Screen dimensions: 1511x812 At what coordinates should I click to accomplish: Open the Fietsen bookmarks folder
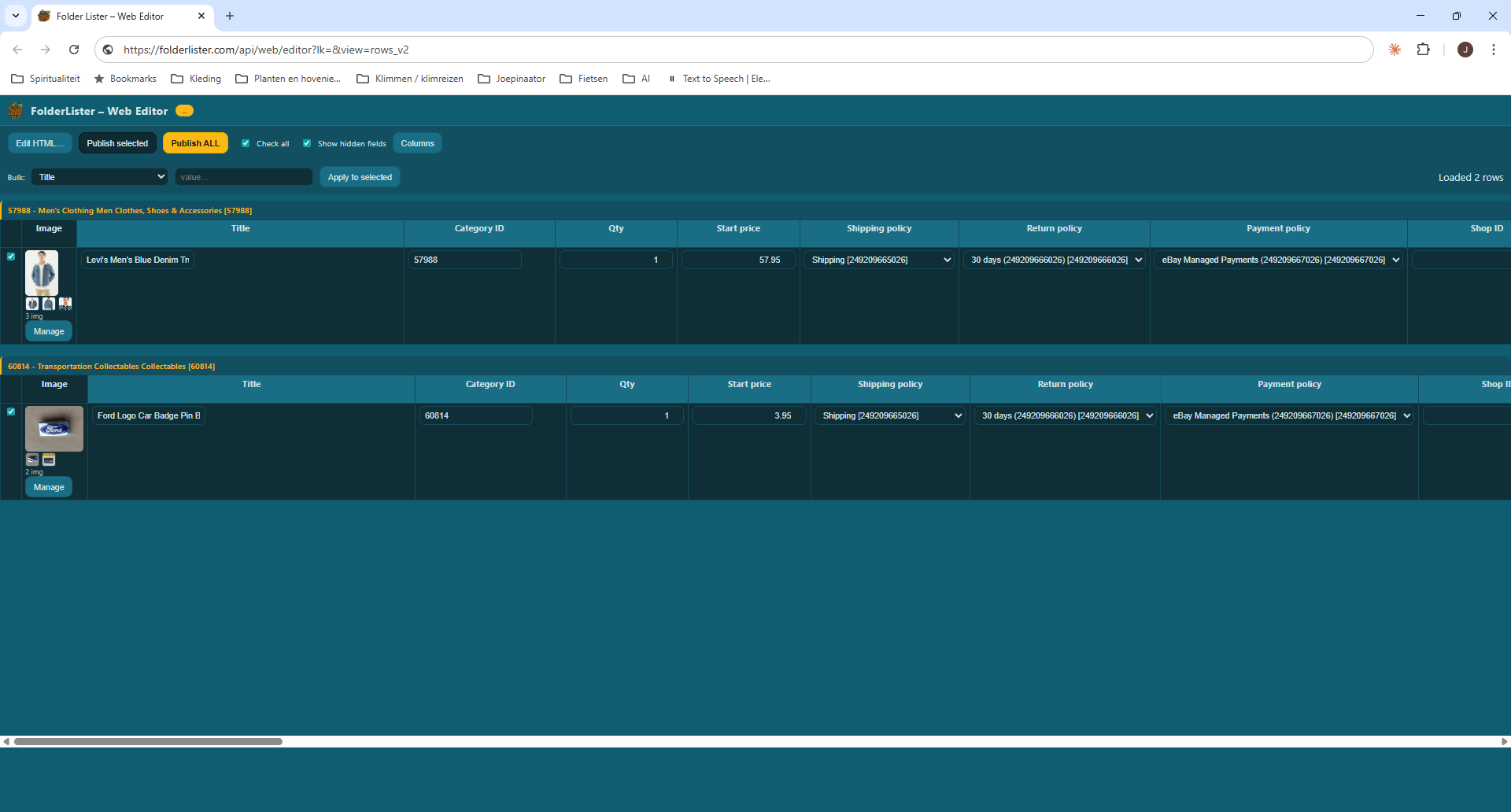coord(584,79)
